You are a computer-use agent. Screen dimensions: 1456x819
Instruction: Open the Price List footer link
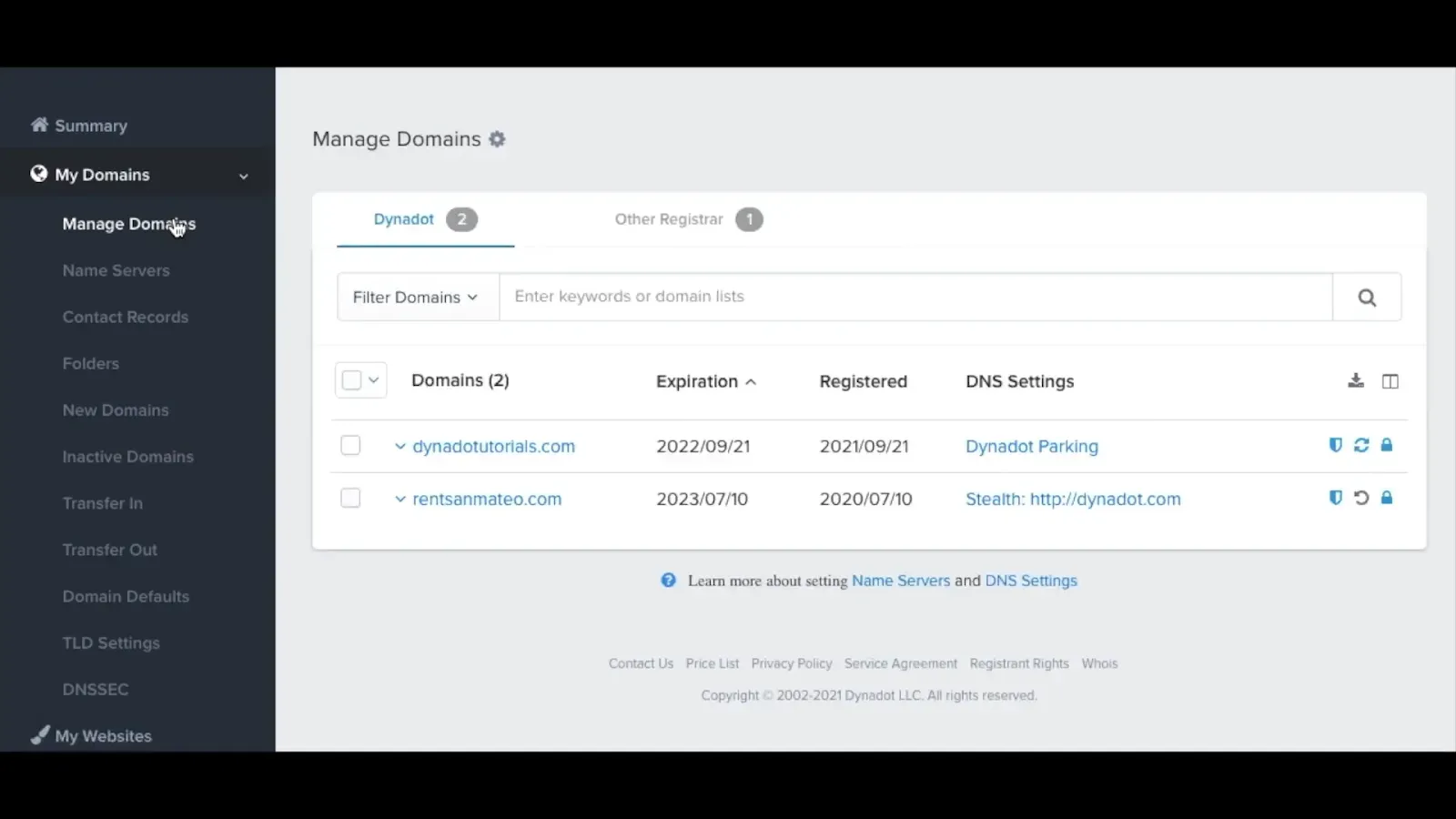pos(713,663)
